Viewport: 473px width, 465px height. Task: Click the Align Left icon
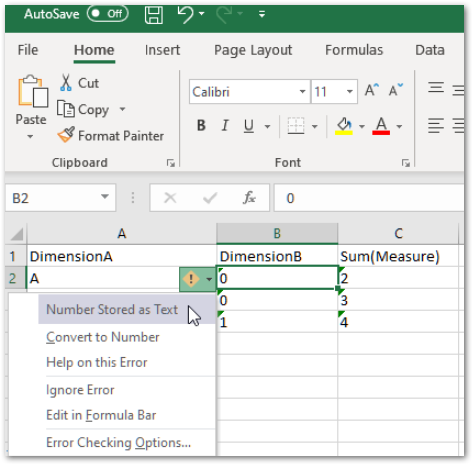pyautogui.click(x=436, y=126)
